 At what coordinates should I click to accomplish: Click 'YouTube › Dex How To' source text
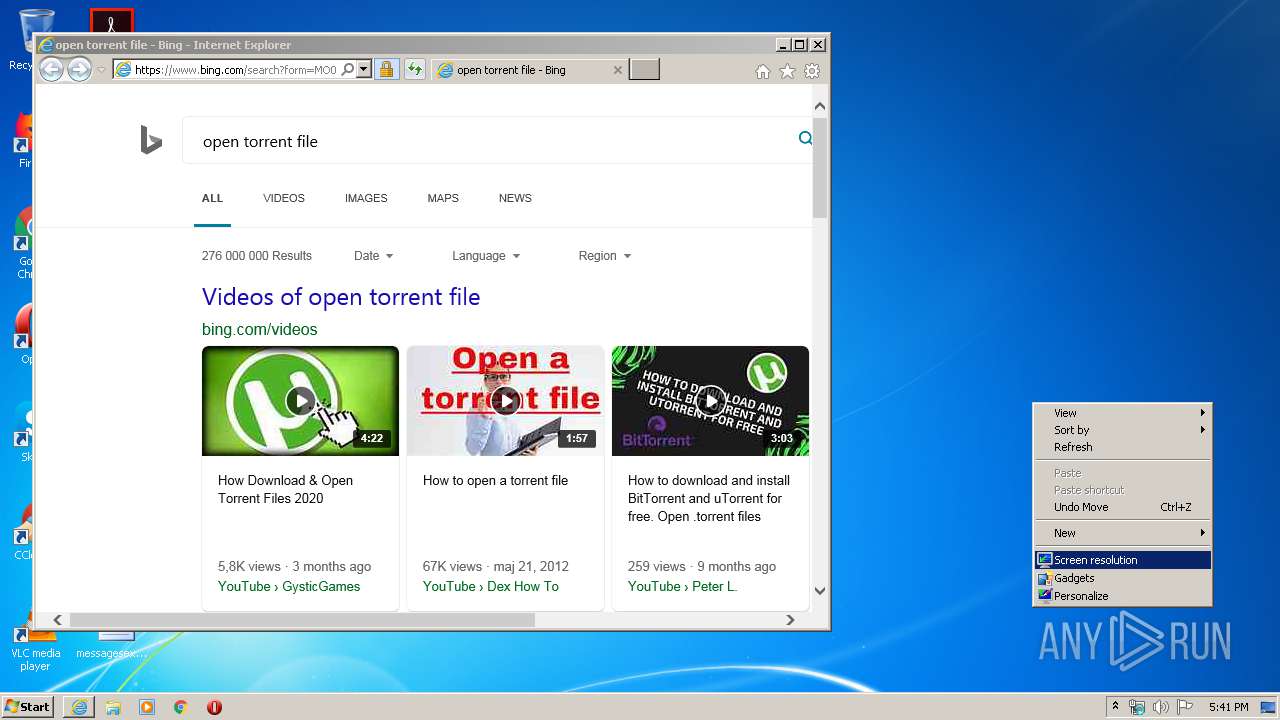click(x=491, y=586)
